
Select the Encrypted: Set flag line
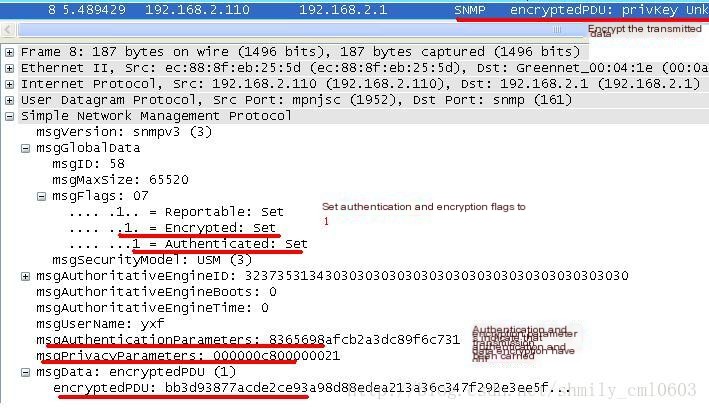tap(172, 228)
